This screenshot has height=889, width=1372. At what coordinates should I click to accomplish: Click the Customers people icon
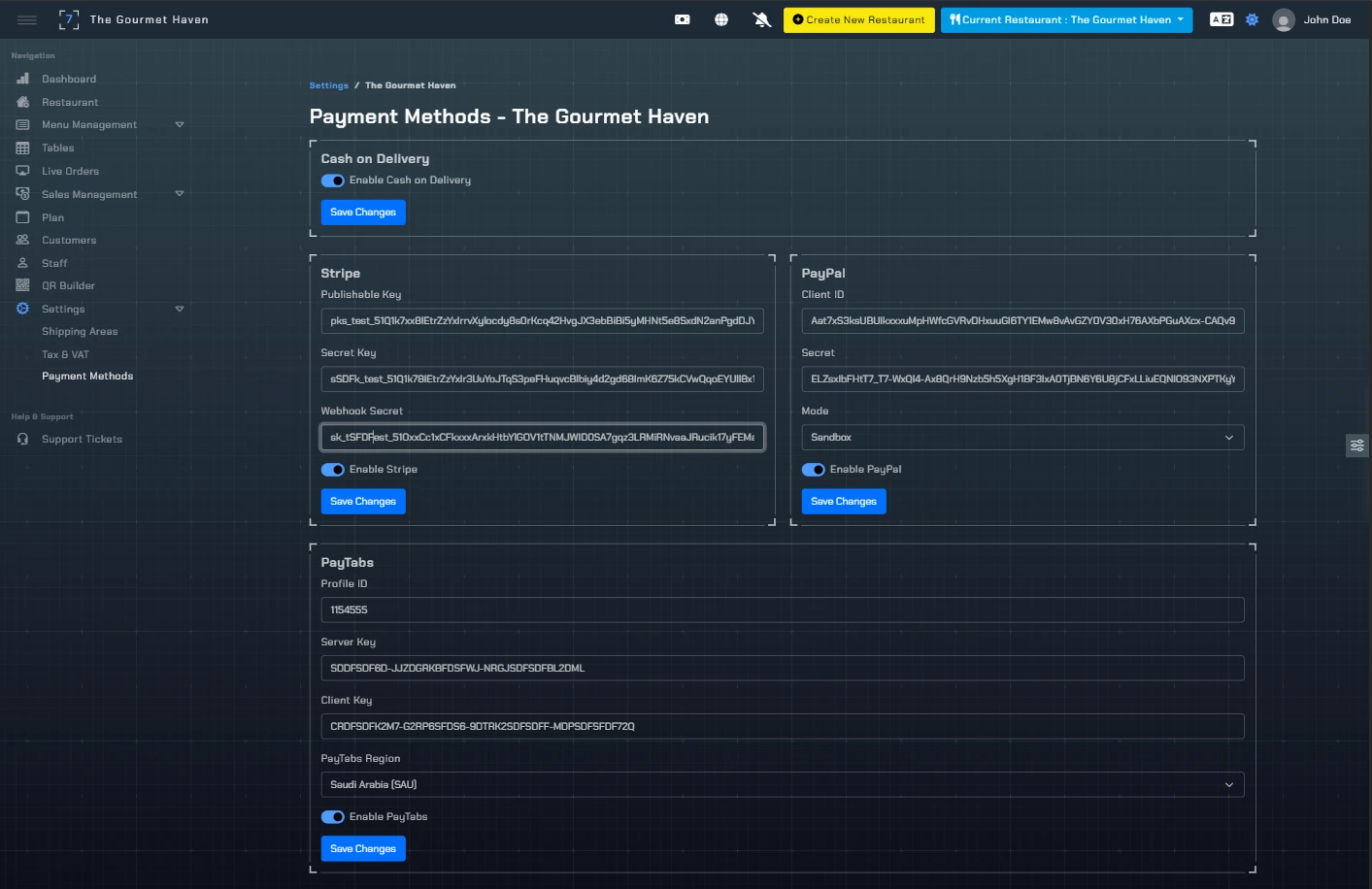click(x=22, y=240)
